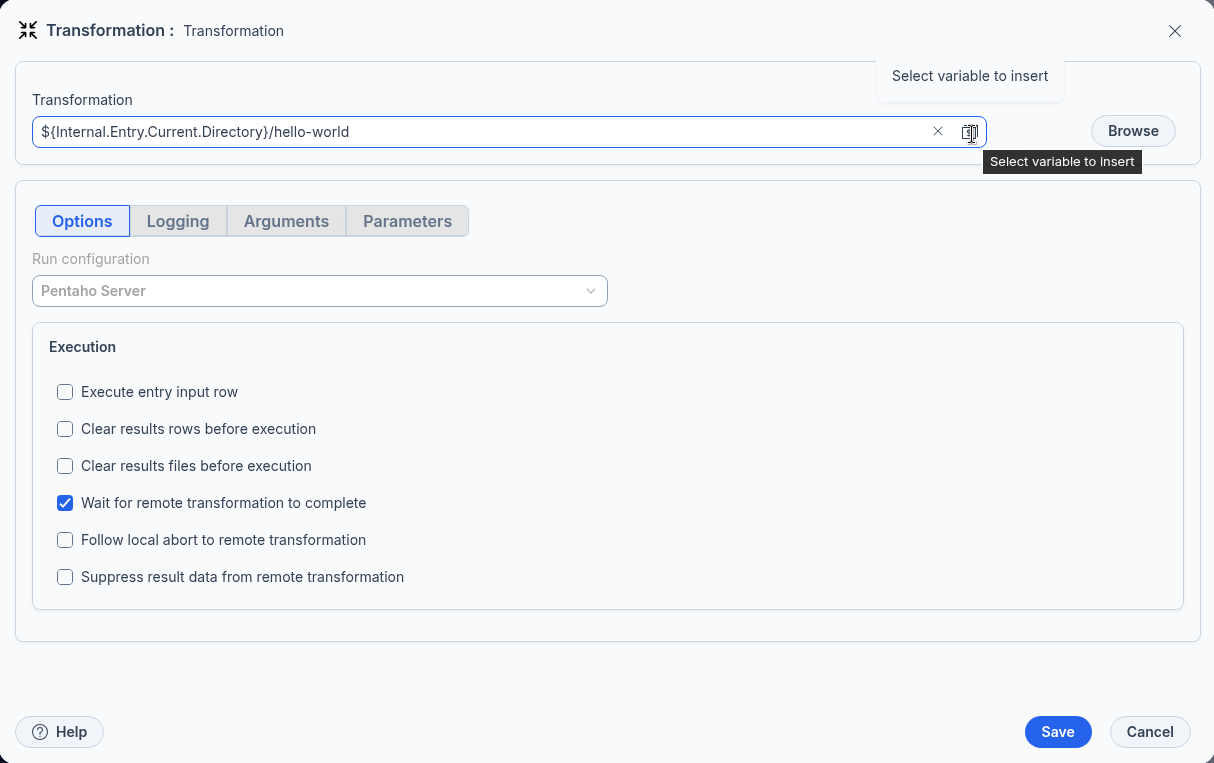This screenshot has width=1214, height=763.
Task: Enable Follow local abort to remote transformation
Action: point(65,540)
